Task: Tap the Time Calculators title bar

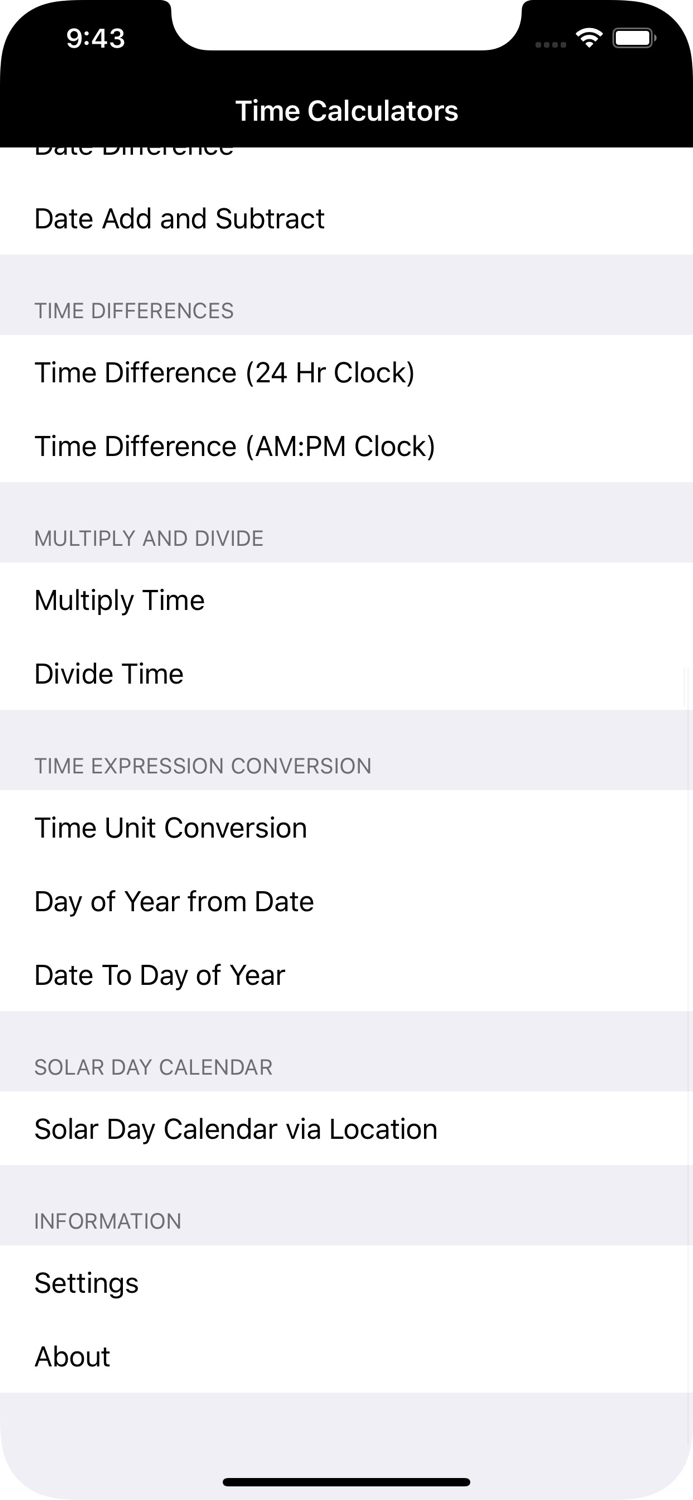Action: point(346,111)
